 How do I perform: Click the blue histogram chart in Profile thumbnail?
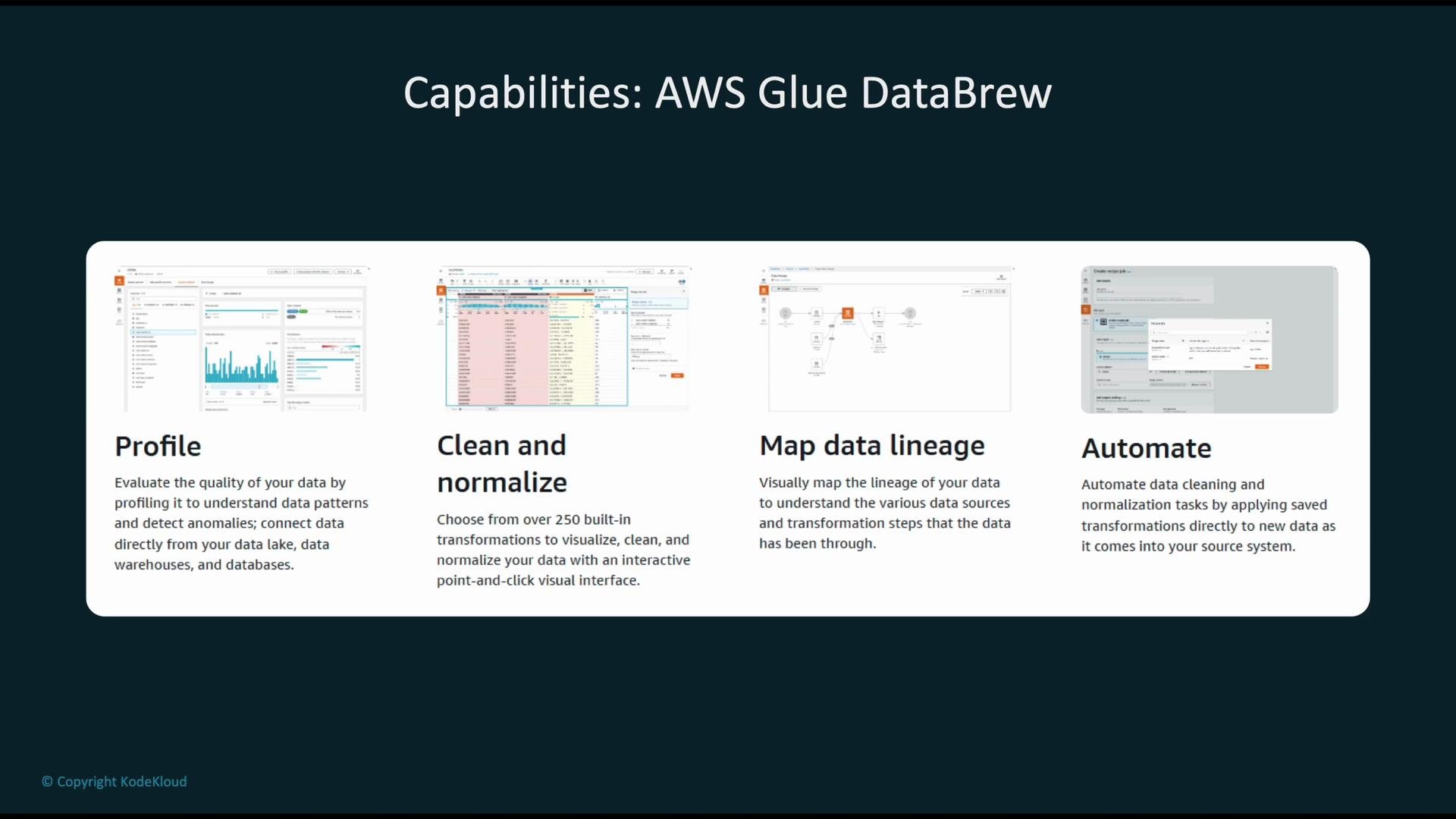tap(241, 366)
